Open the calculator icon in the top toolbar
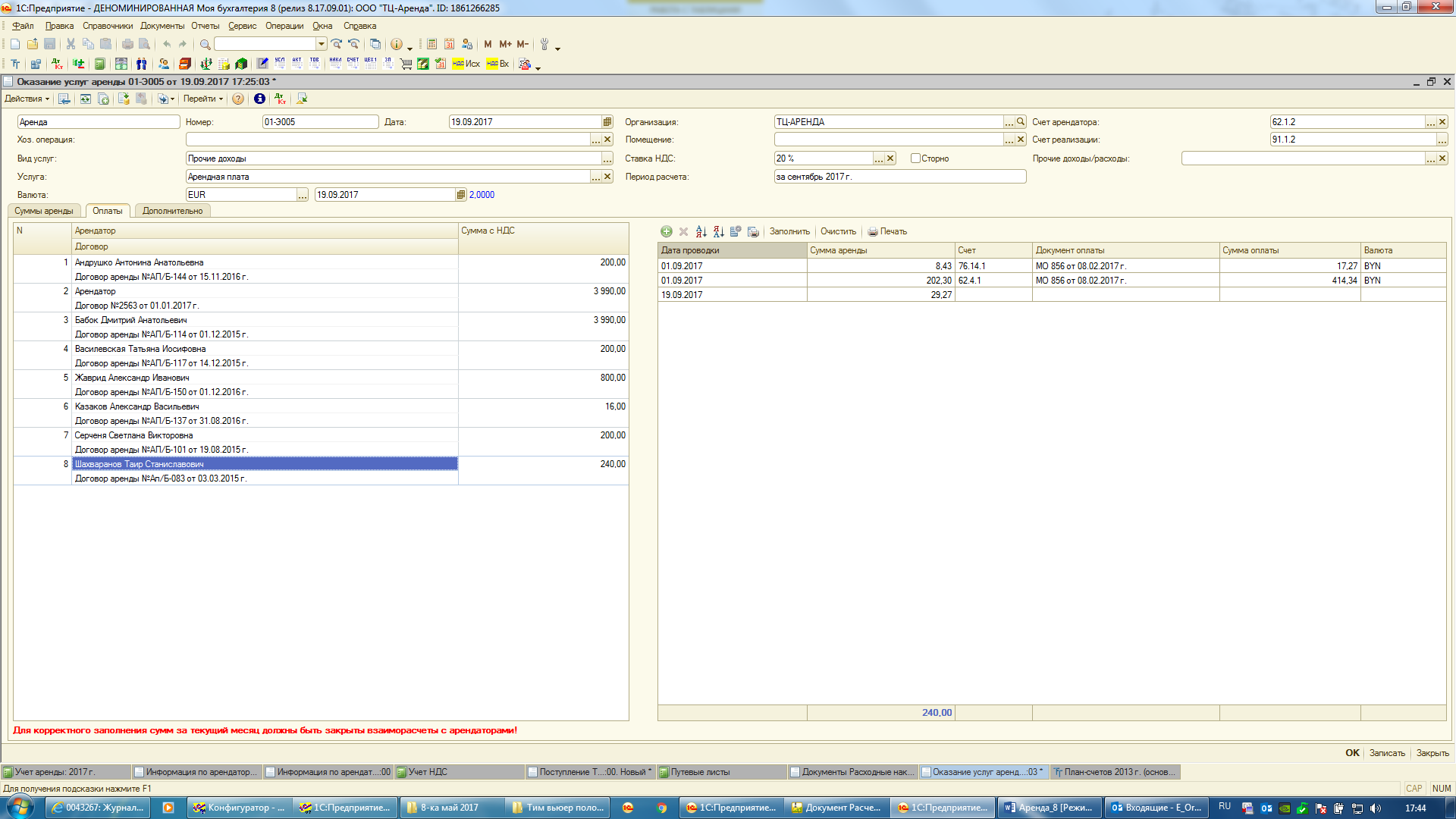 pyautogui.click(x=431, y=44)
